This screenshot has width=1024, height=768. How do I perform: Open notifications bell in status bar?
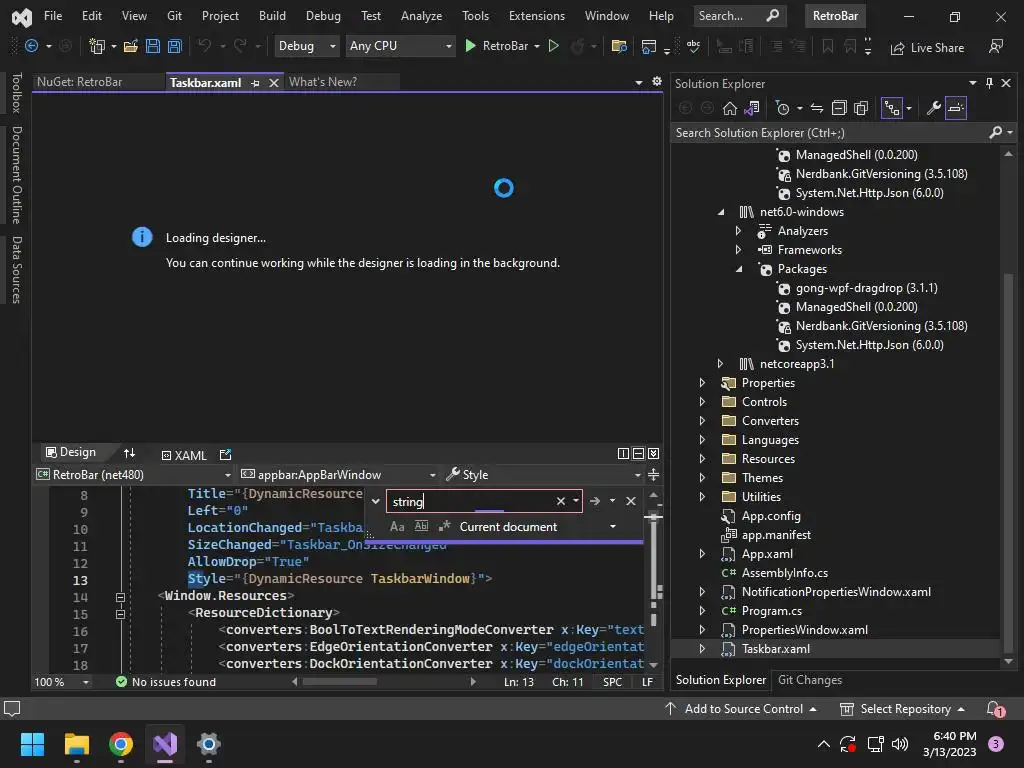(995, 709)
